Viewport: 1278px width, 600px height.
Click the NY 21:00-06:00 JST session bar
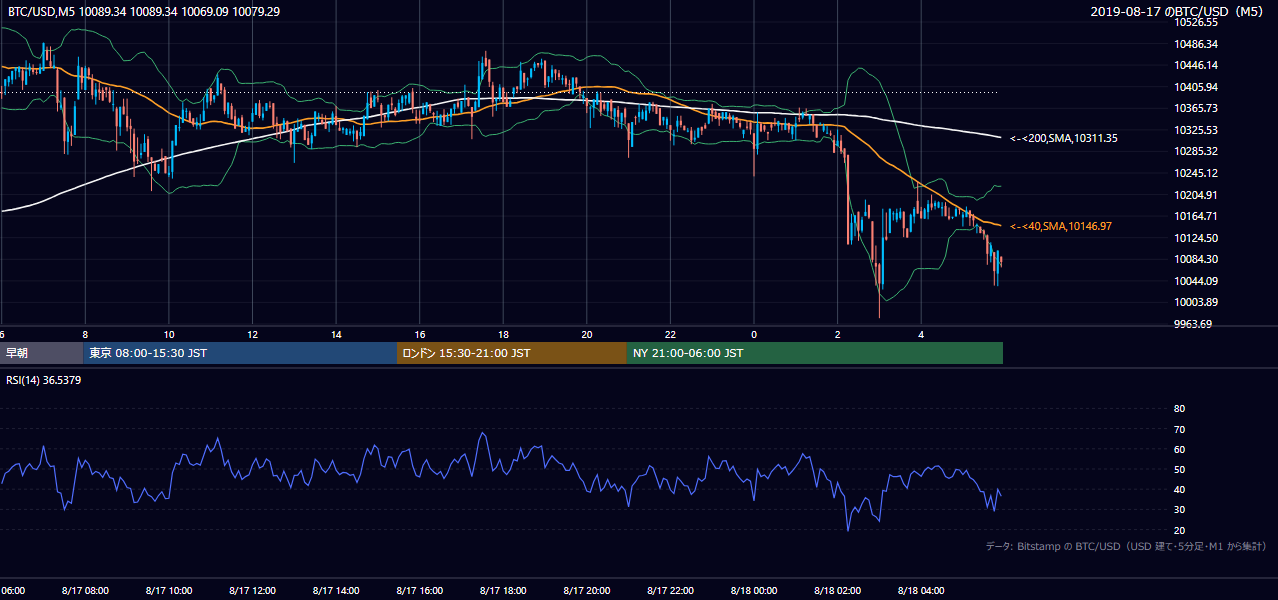tap(815, 353)
